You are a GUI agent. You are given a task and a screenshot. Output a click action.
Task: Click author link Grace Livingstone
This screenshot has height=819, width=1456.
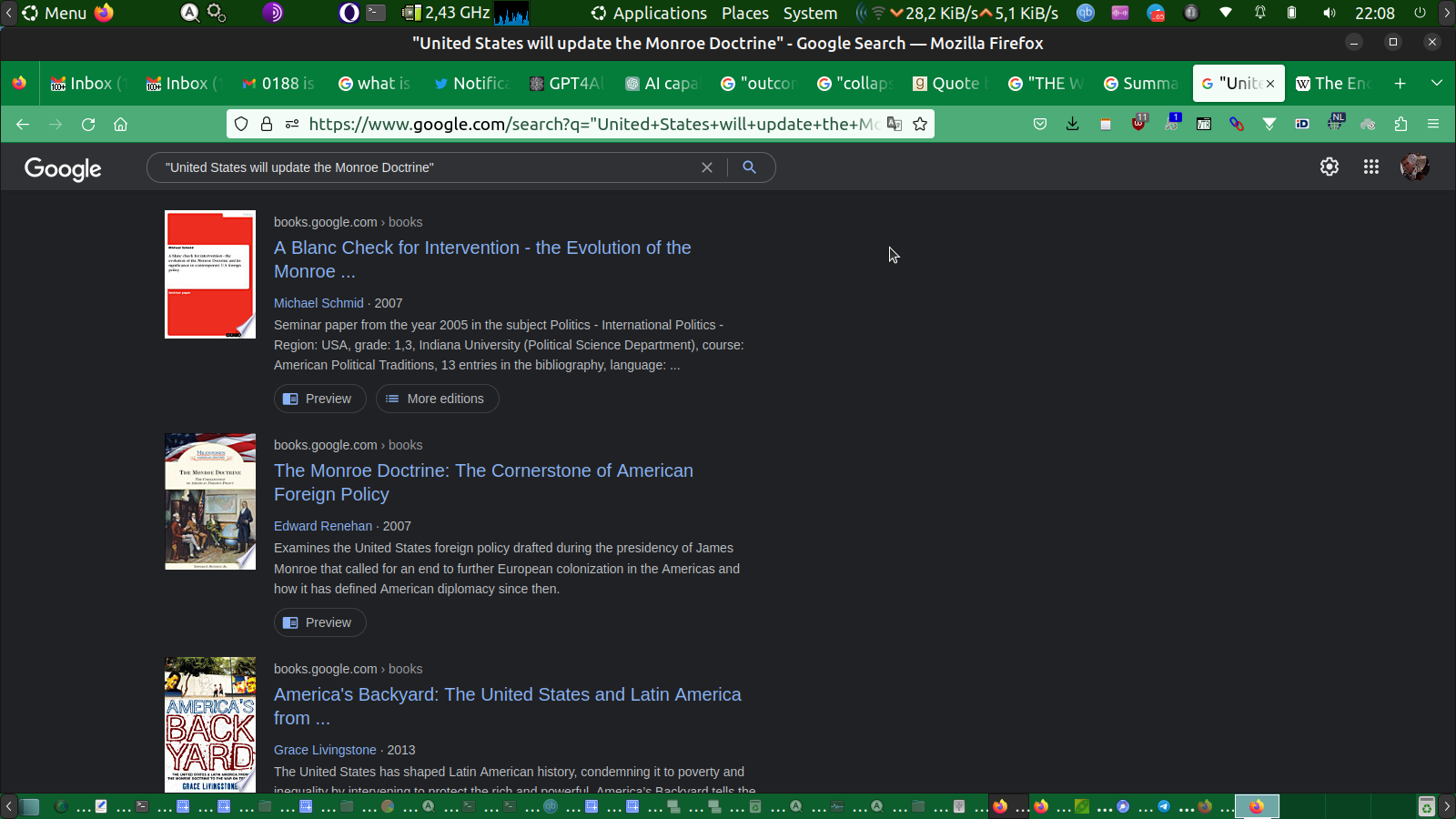(325, 750)
